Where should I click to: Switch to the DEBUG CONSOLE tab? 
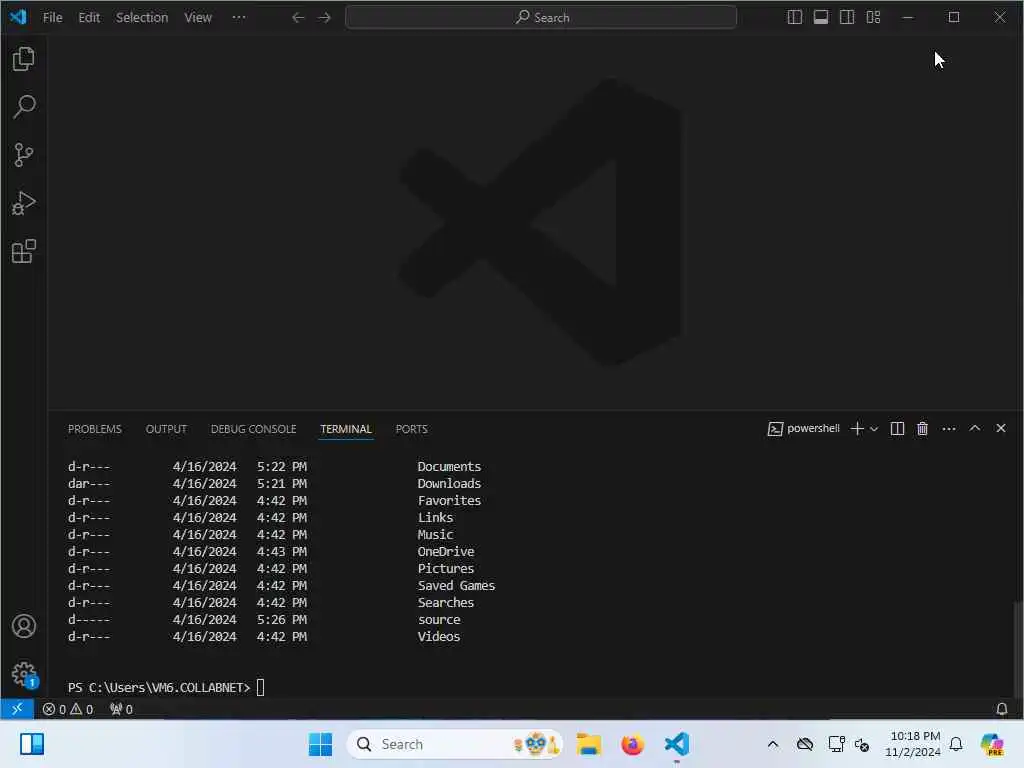tap(253, 429)
